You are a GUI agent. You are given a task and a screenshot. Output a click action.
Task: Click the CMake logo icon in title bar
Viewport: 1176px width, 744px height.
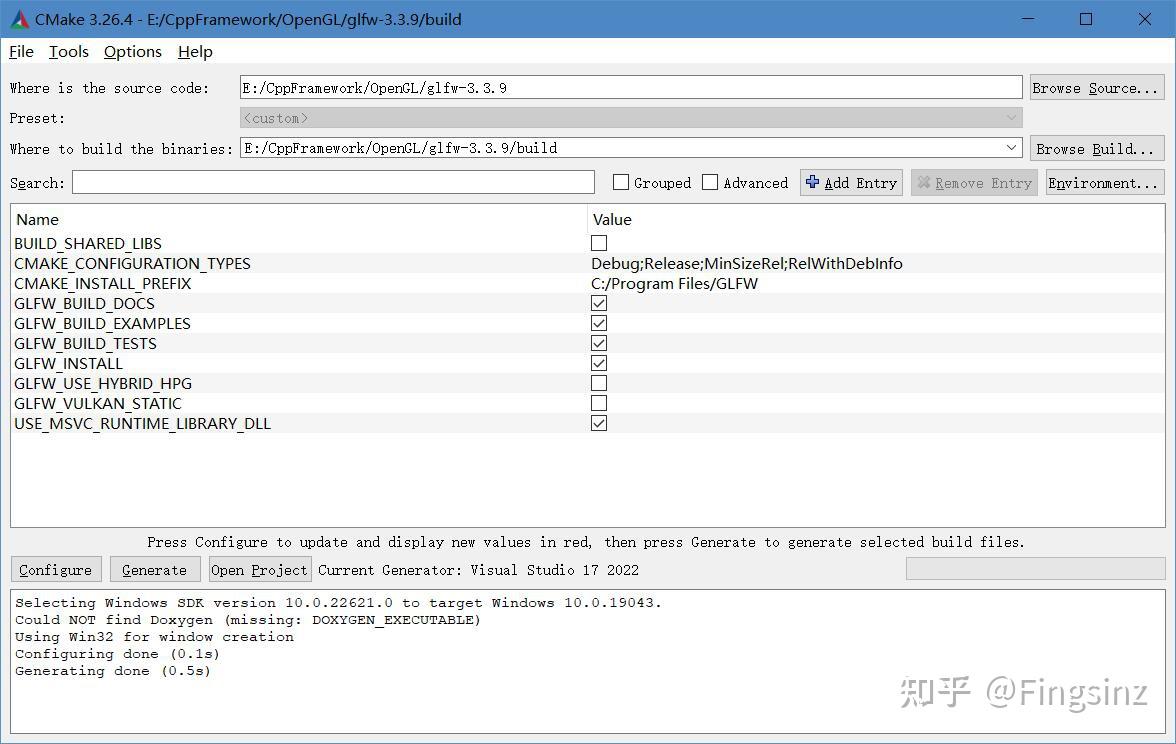pyautogui.click(x=20, y=20)
